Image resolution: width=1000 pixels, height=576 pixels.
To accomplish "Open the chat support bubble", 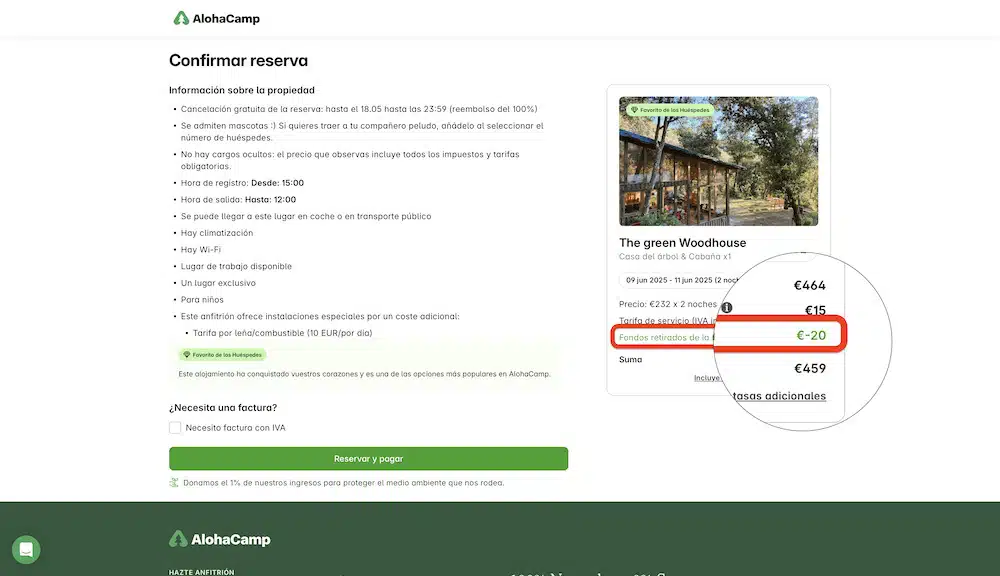I will tap(25, 549).
